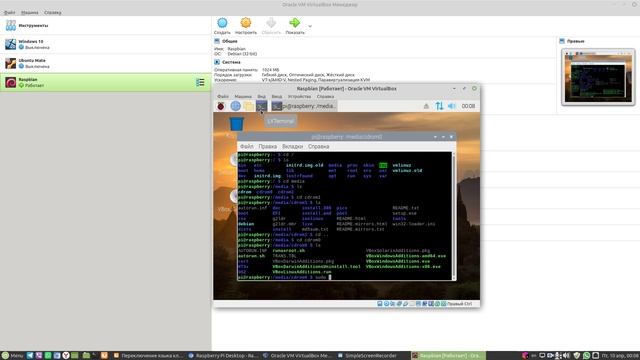Viewport: 640px width, 360px height.
Task: Launch web browser globe icon in Pi panel
Action: click(235, 106)
